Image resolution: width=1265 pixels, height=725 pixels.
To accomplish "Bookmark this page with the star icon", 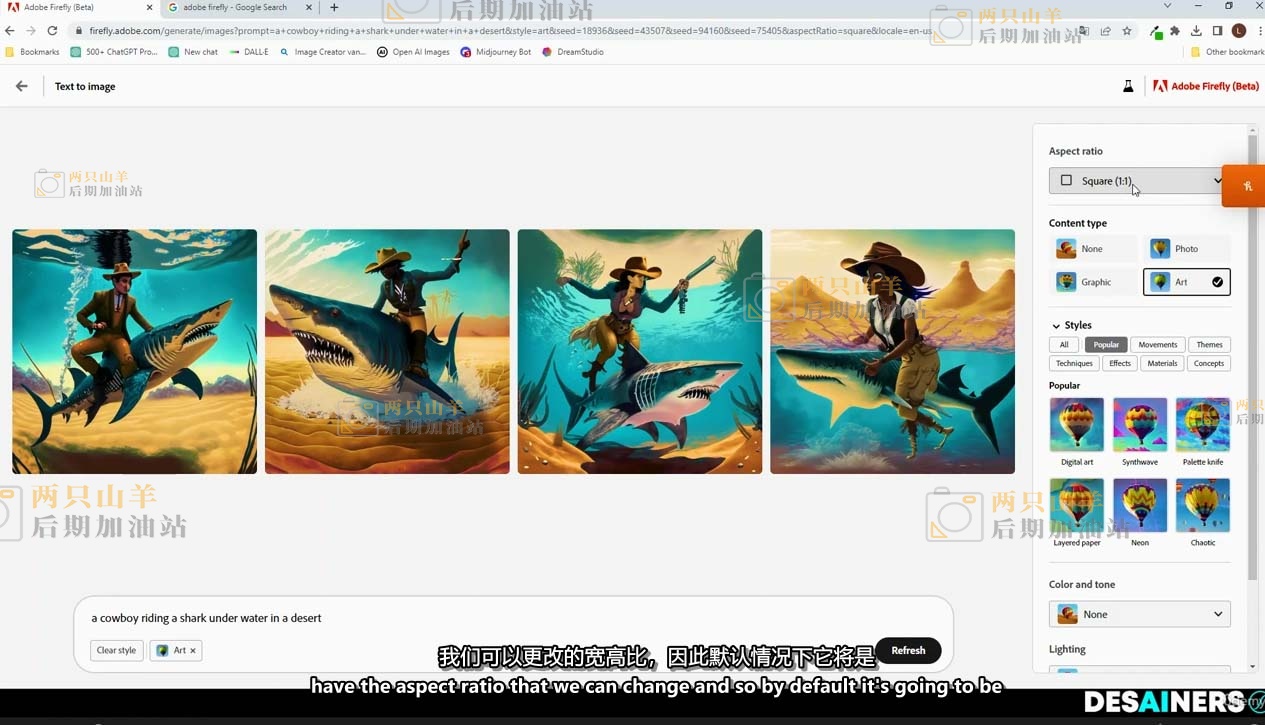I will pyautogui.click(x=1127, y=31).
